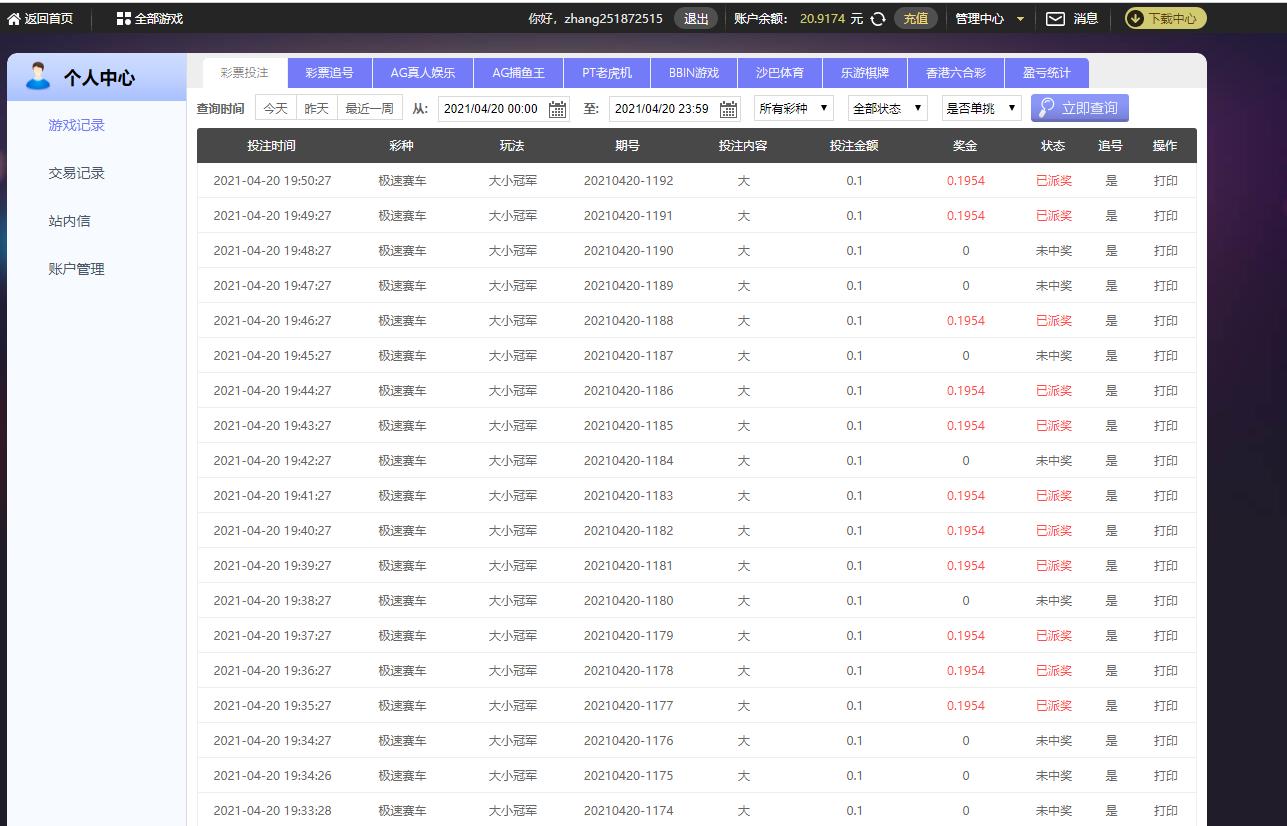Viewport: 1287px width, 826px height.
Task: Click username zhang251872515
Action: [612, 19]
